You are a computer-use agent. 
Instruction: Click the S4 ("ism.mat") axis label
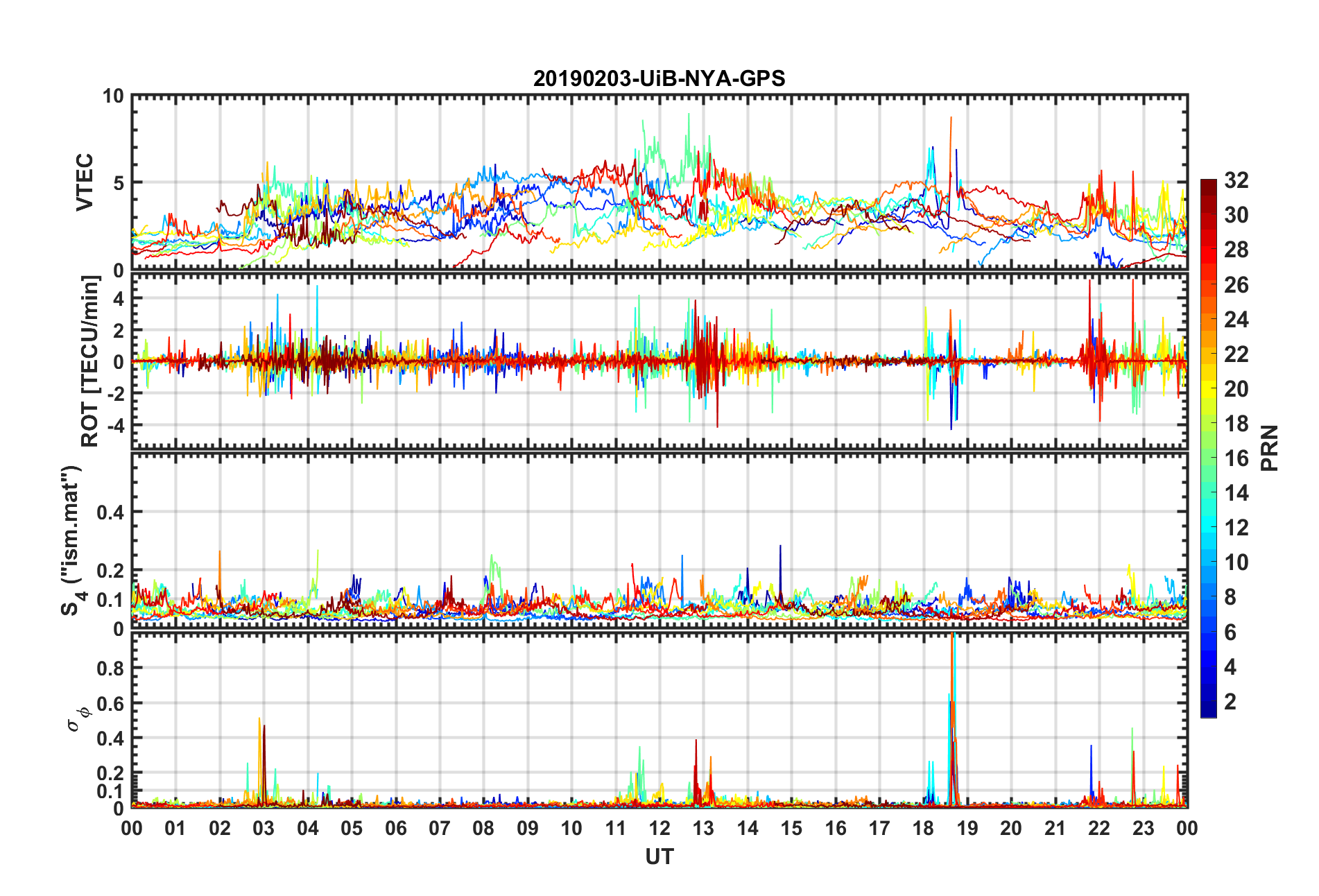point(71,541)
